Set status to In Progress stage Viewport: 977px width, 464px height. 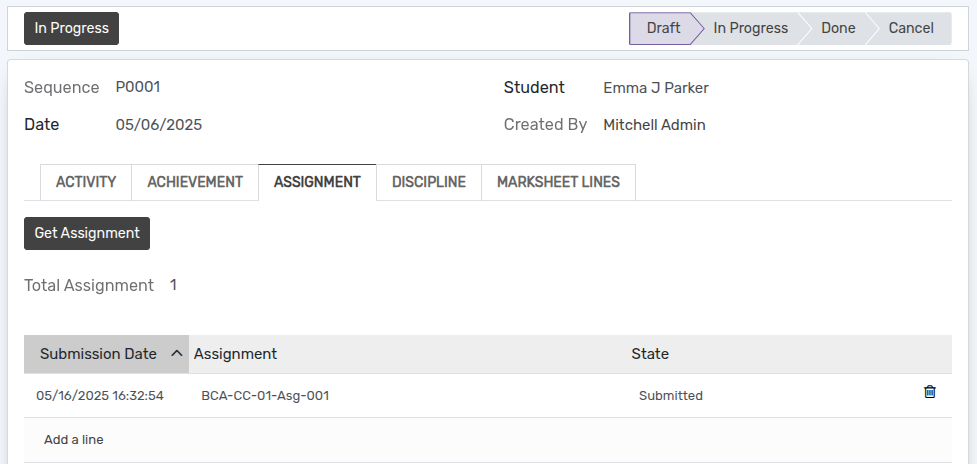tap(750, 28)
